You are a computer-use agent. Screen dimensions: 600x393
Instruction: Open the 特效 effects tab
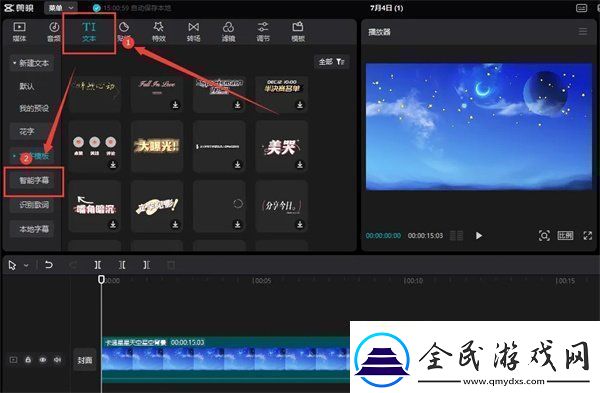coord(158,31)
